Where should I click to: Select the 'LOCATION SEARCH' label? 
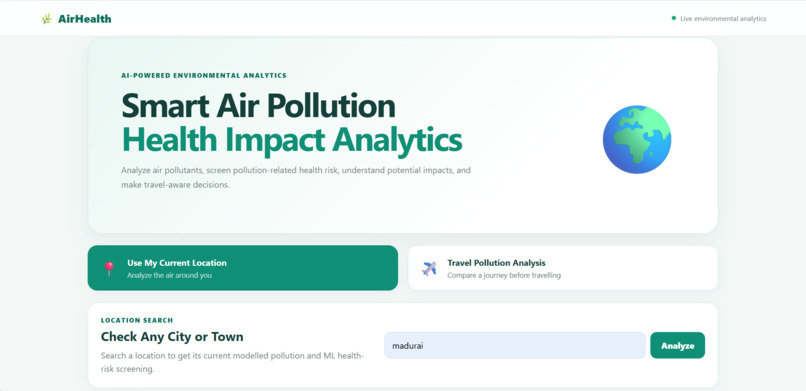(x=137, y=320)
